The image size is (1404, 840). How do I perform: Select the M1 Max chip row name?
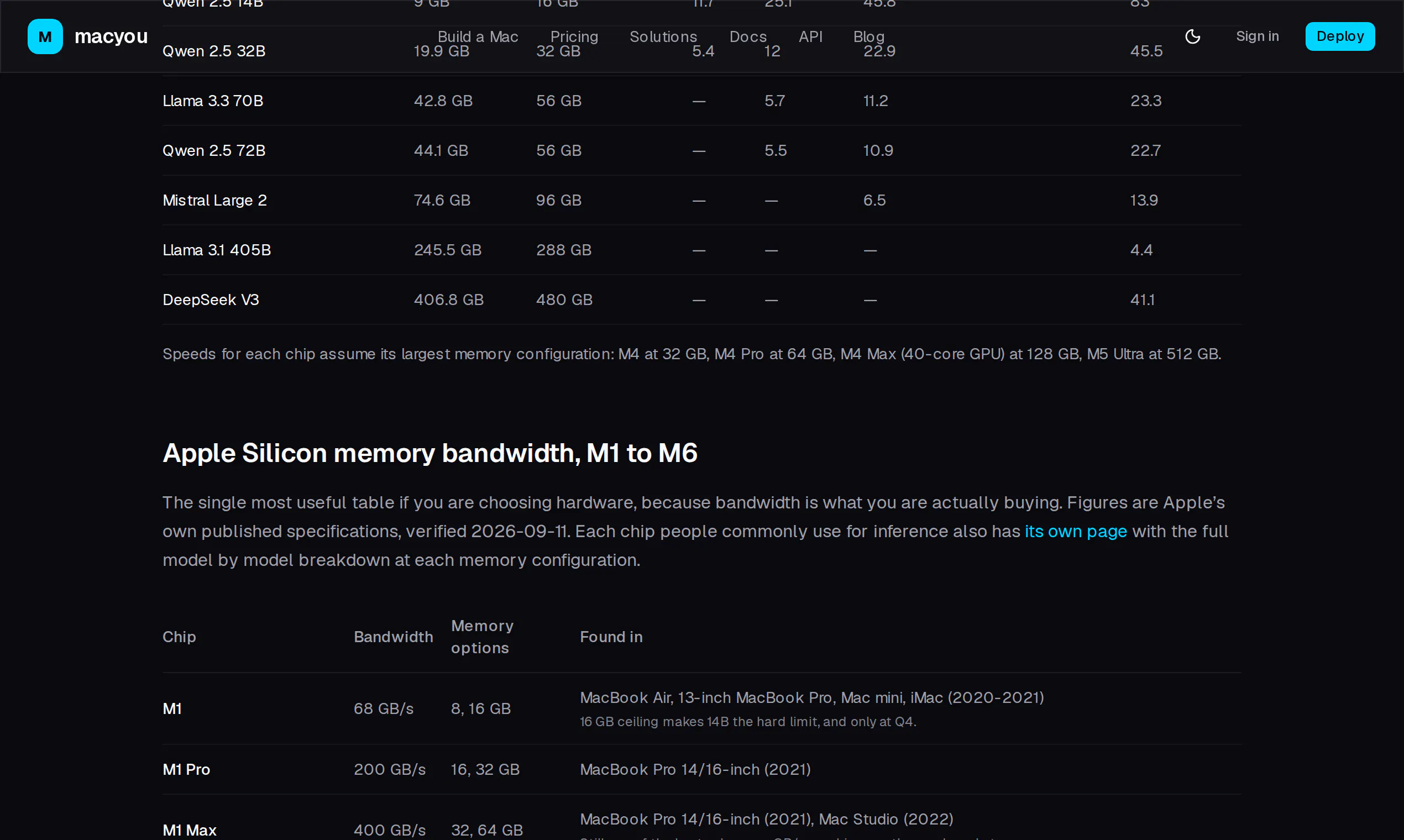tap(190, 831)
